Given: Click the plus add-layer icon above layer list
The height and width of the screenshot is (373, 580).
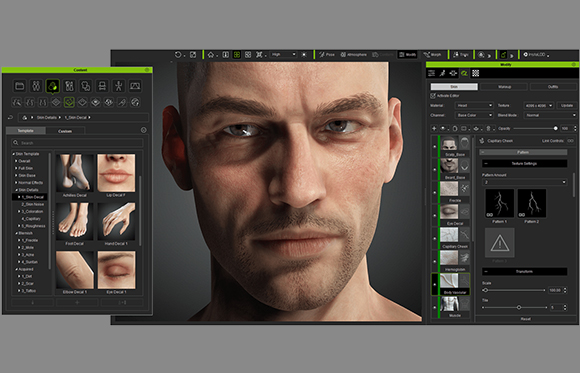Looking at the screenshot, I should point(434,128).
